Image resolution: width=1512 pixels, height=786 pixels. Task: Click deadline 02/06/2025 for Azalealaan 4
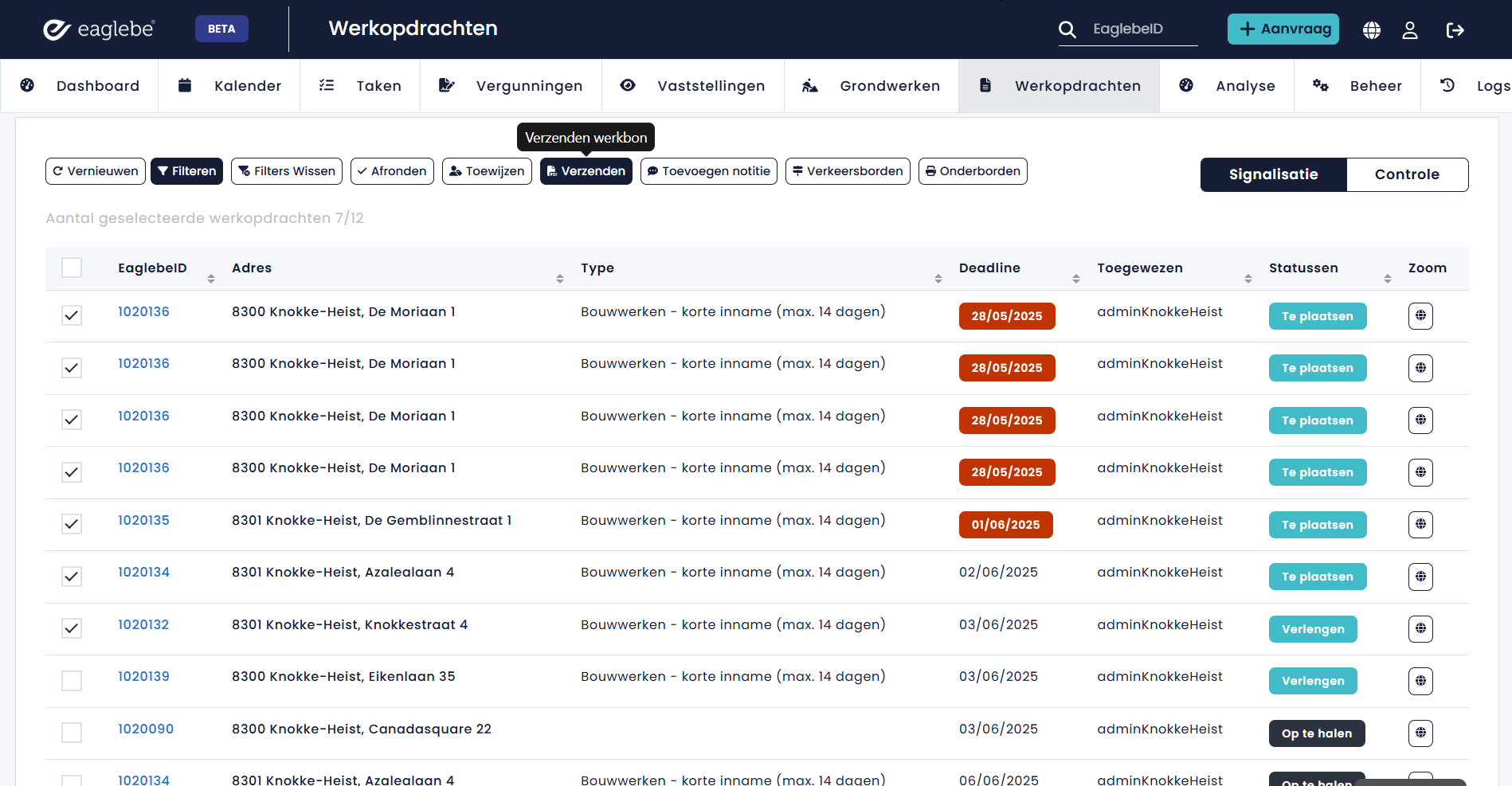pos(998,572)
